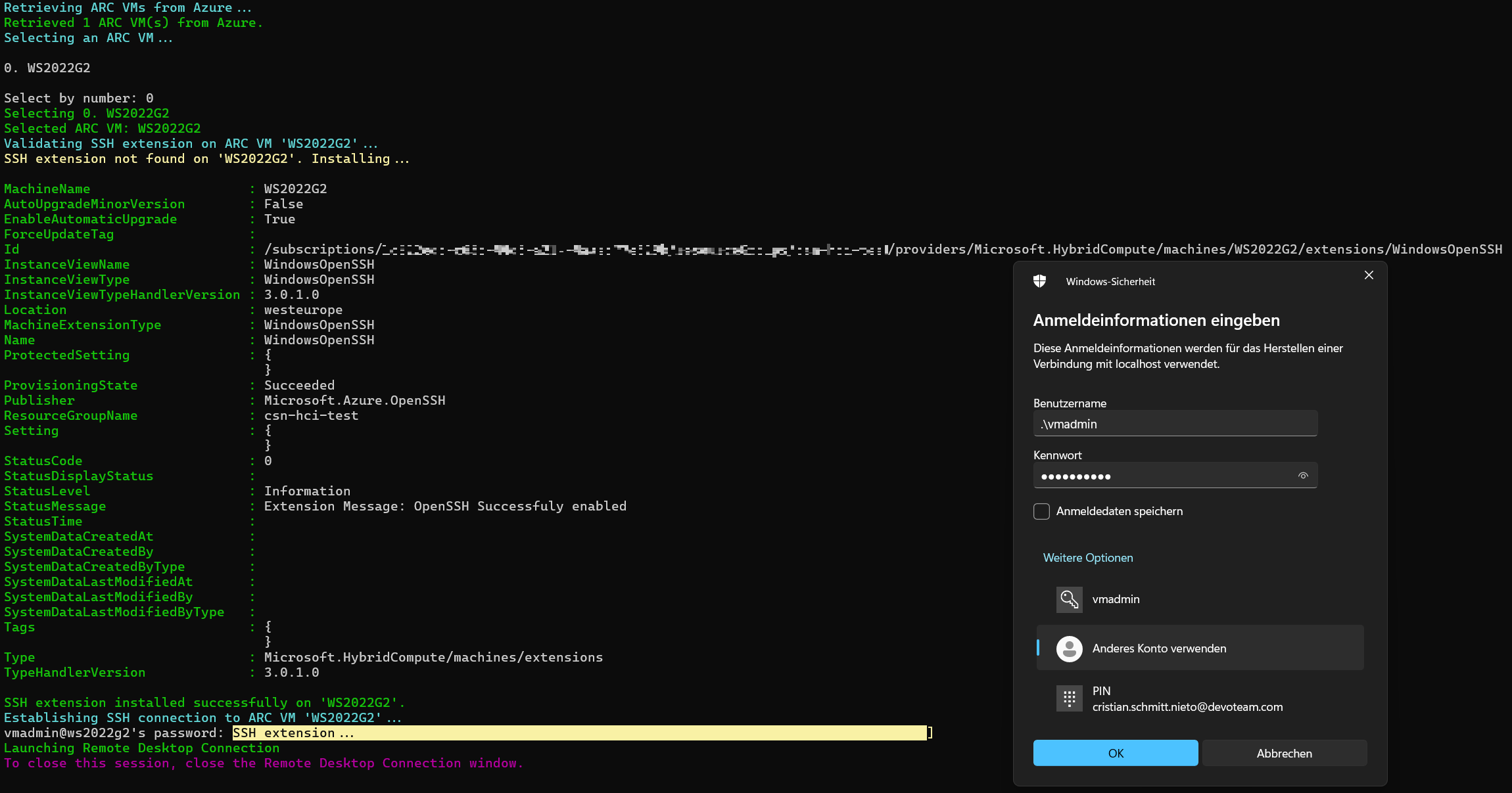1512x793 pixels.
Task: Click the /subscriptions resource Id path
Action: pos(883,249)
